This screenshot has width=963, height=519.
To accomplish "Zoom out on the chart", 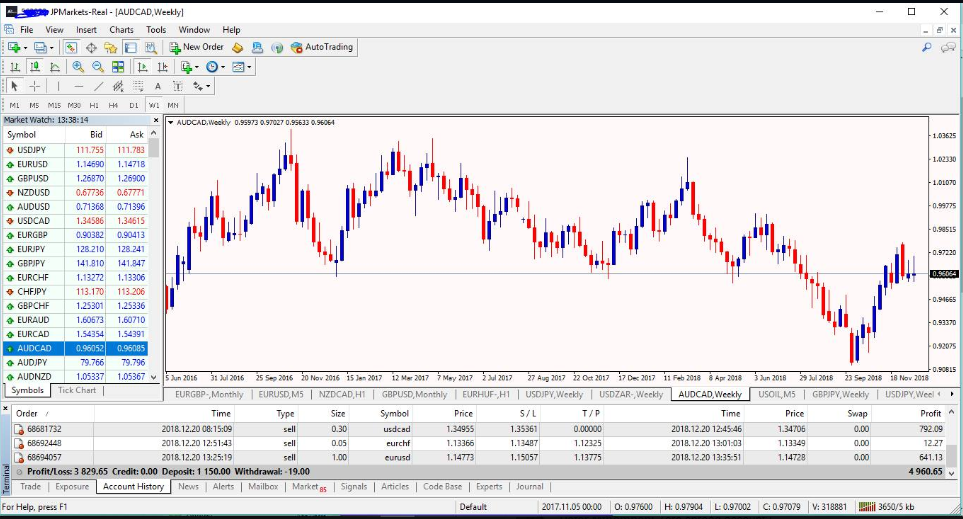I will (98, 67).
